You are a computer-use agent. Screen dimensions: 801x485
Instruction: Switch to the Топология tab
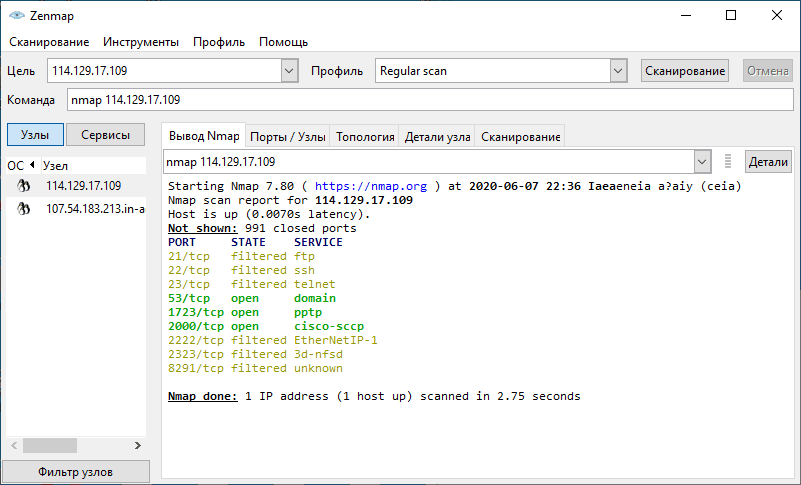[x=365, y=137]
